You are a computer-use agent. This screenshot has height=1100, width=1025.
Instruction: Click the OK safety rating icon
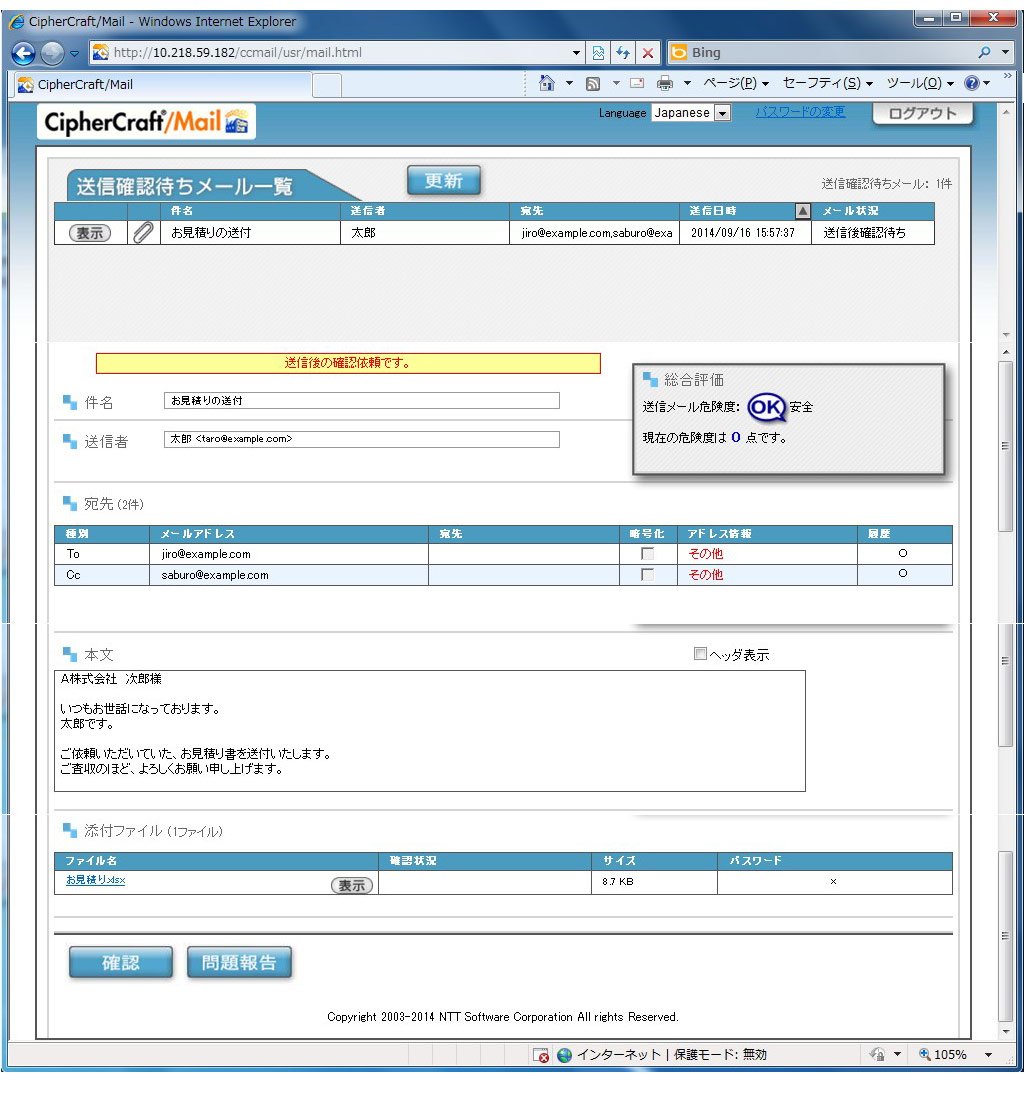(x=765, y=407)
